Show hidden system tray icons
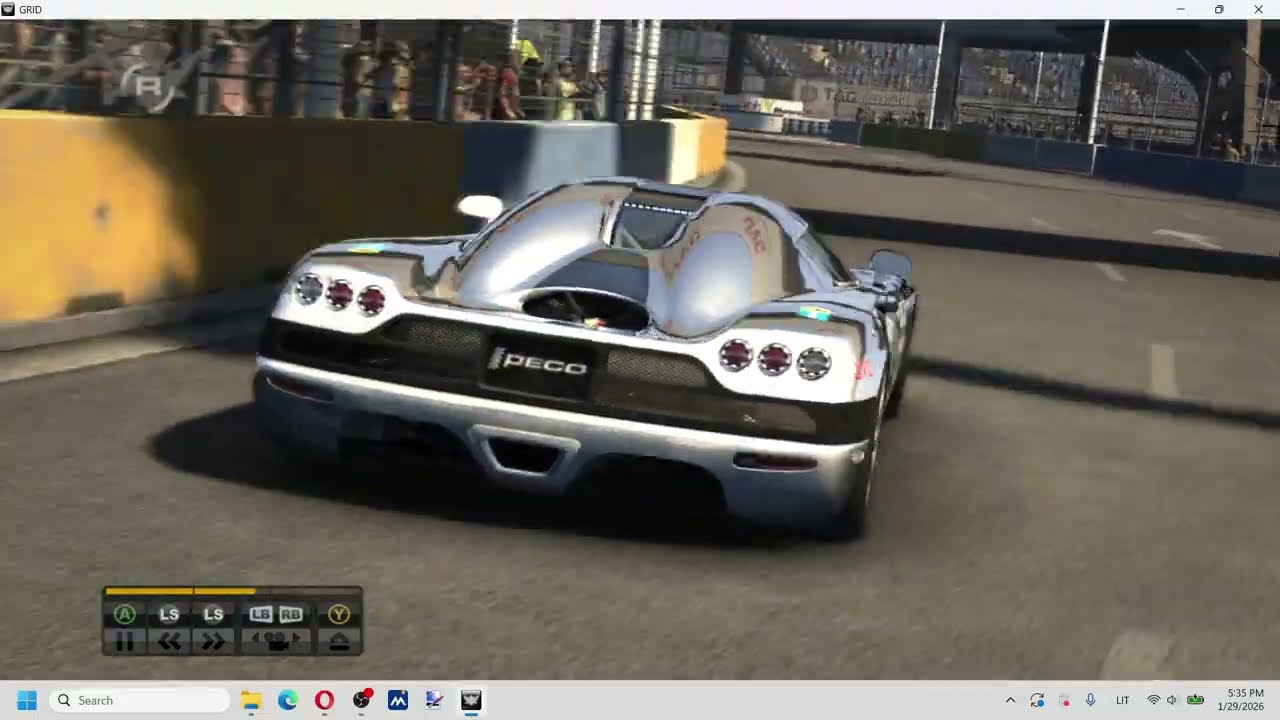Image resolution: width=1280 pixels, height=720 pixels. point(1010,700)
